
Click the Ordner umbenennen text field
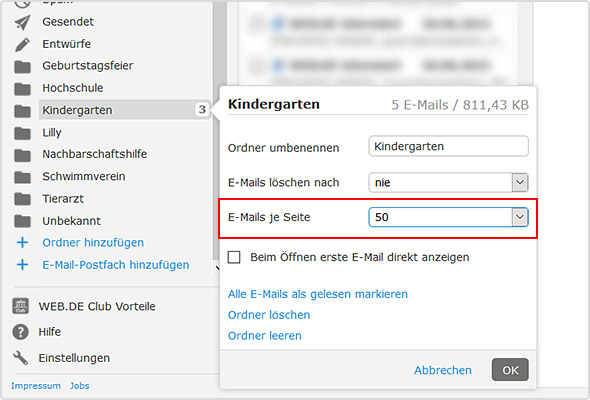pos(449,146)
